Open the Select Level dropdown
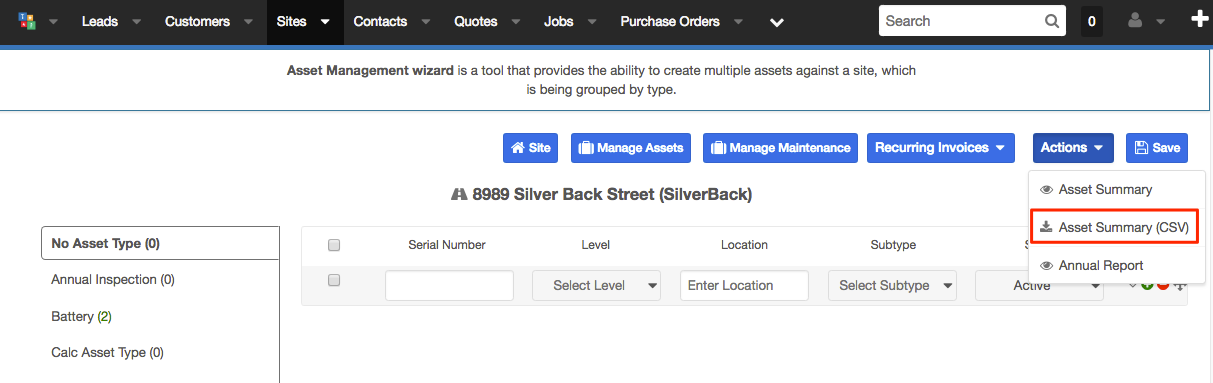 click(596, 285)
